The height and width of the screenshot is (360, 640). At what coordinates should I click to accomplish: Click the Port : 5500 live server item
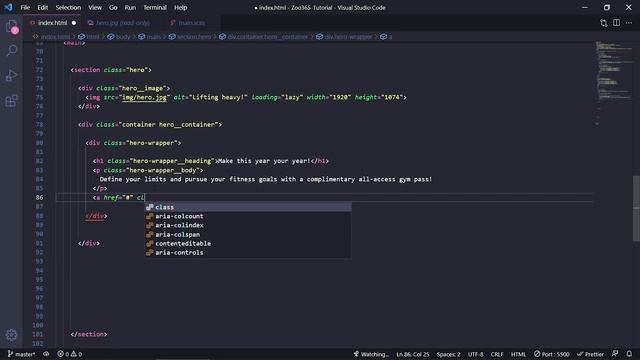(x=551, y=354)
